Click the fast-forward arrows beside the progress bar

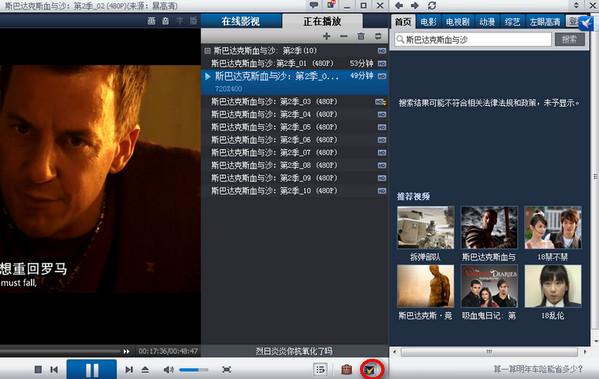[126, 351]
